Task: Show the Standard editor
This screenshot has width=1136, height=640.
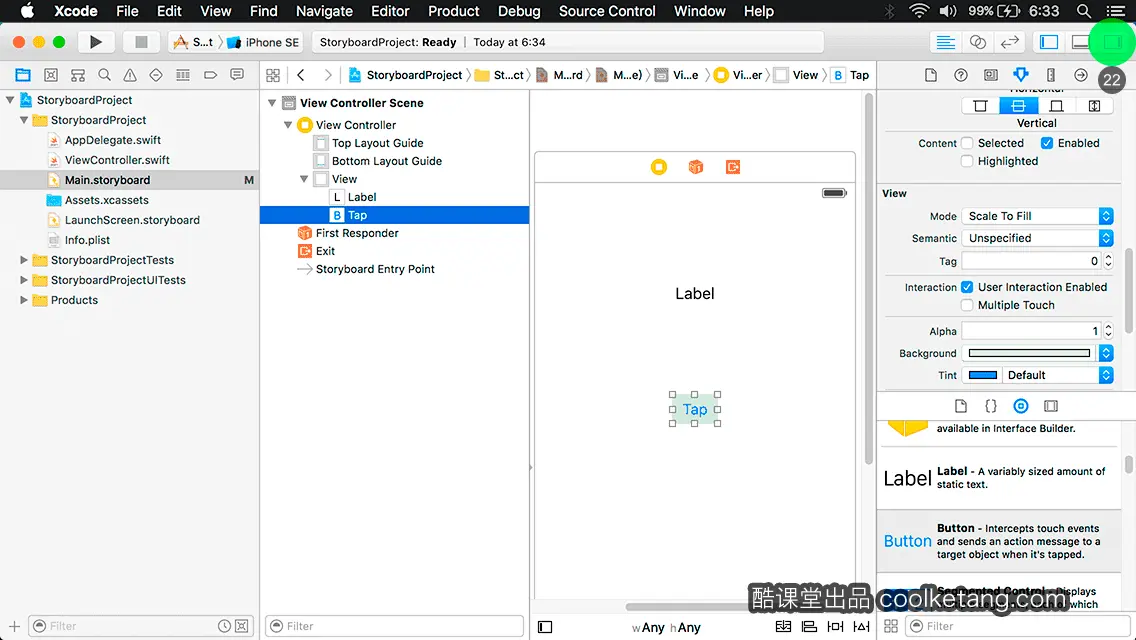Action: coord(945,42)
